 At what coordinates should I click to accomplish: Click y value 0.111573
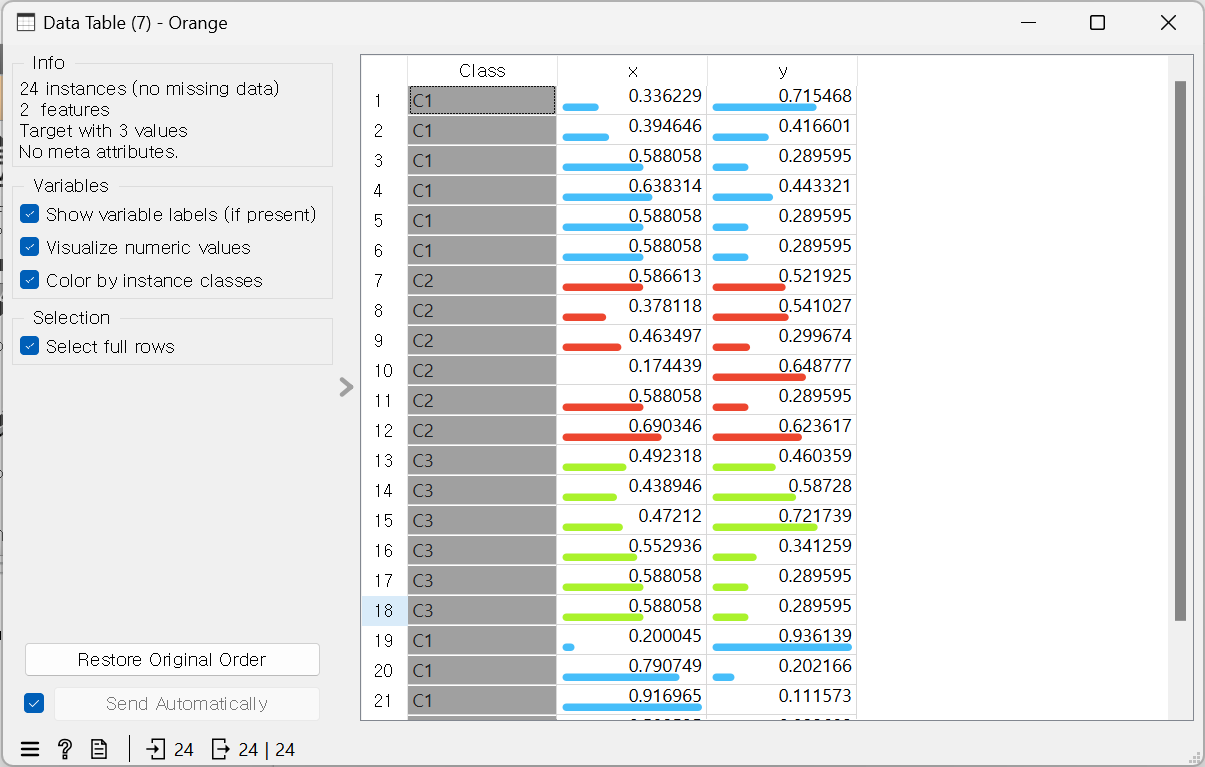click(x=815, y=696)
